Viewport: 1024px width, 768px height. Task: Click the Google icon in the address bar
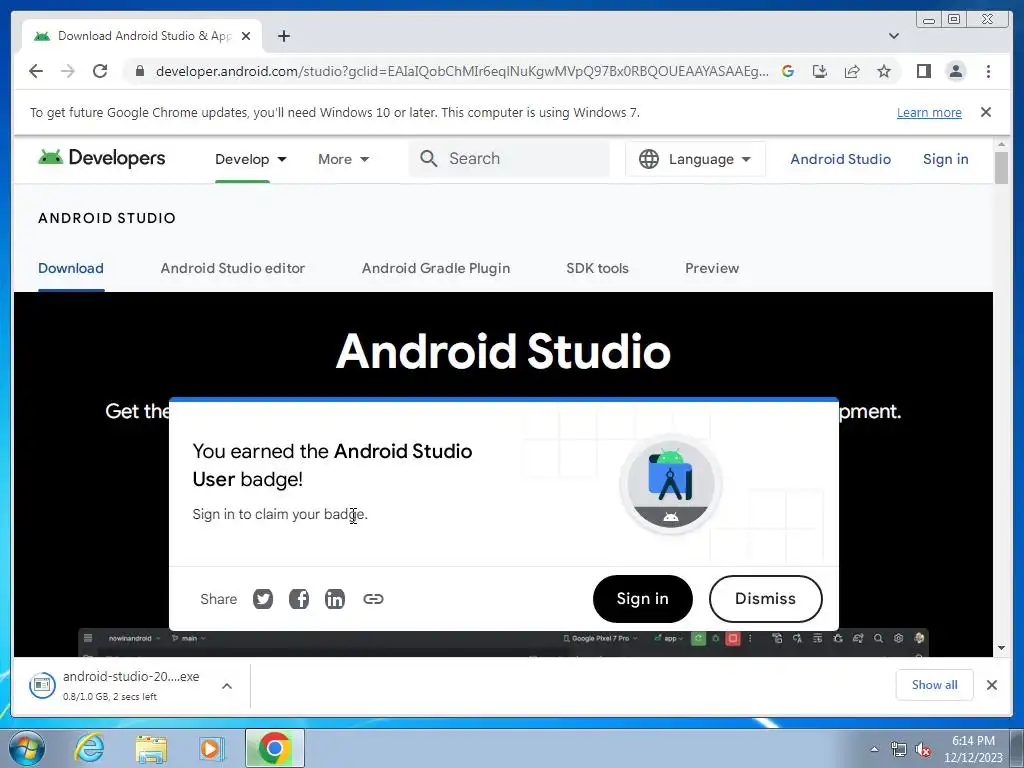[x=788, y=71]
